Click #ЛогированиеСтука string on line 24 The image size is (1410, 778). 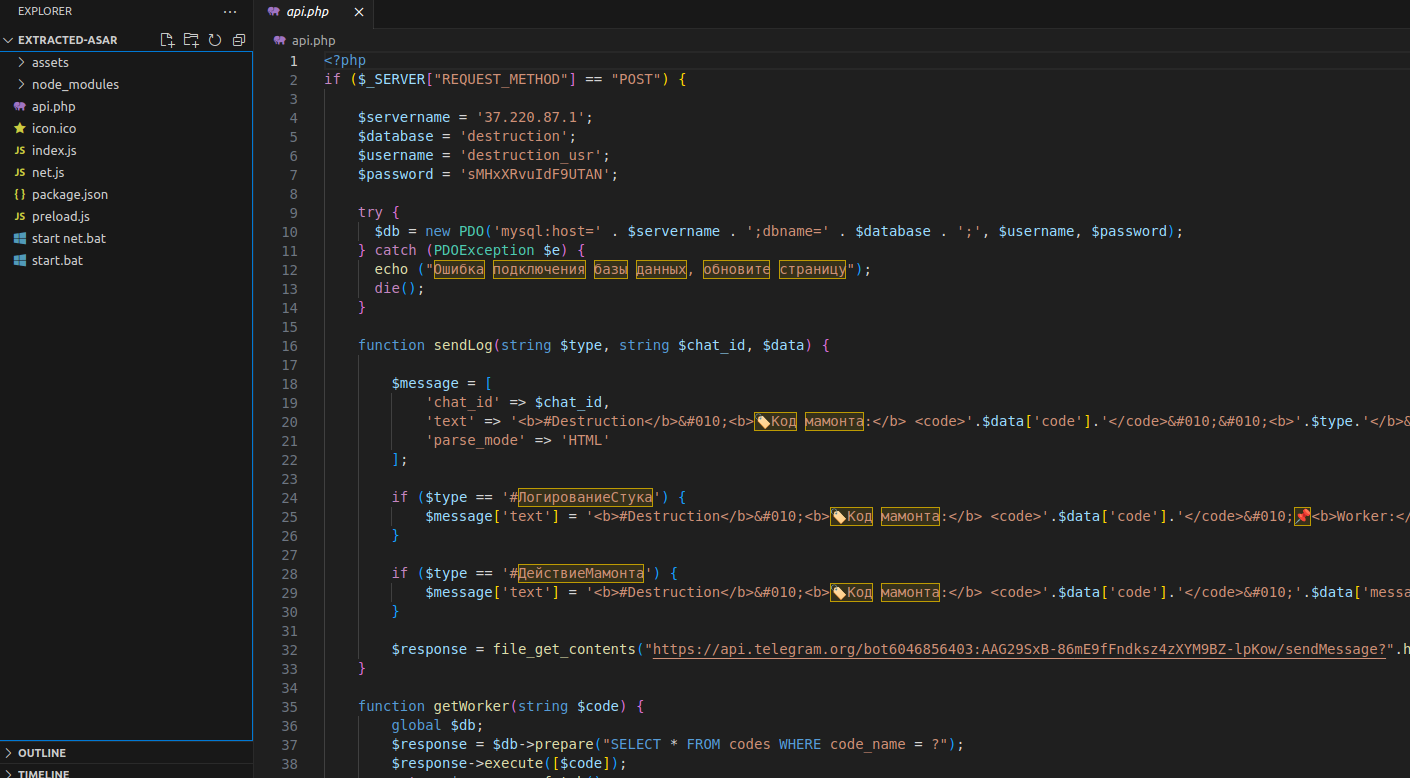pyautogui.click(x=581, y=497)
